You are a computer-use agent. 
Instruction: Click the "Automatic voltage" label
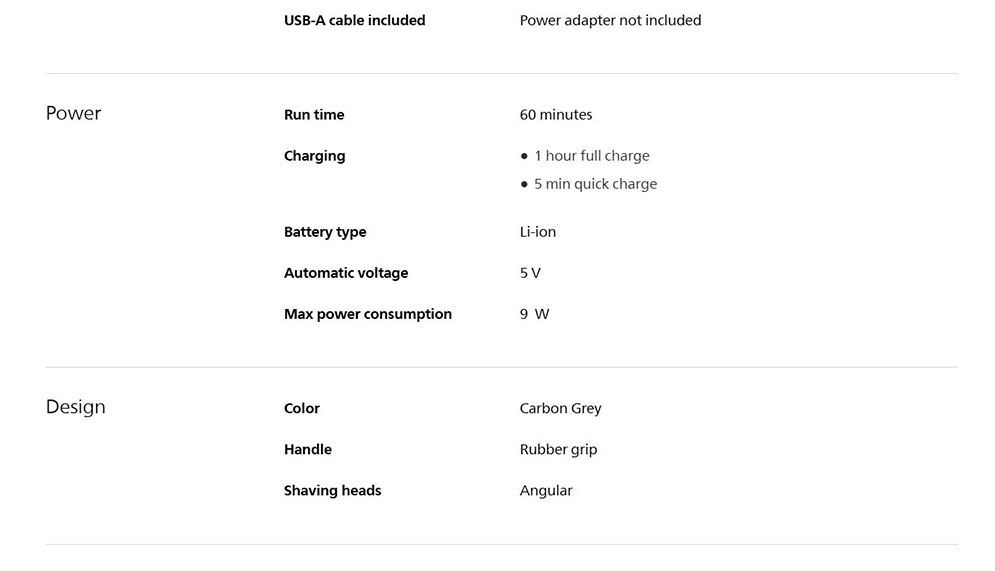click(346, 273)
